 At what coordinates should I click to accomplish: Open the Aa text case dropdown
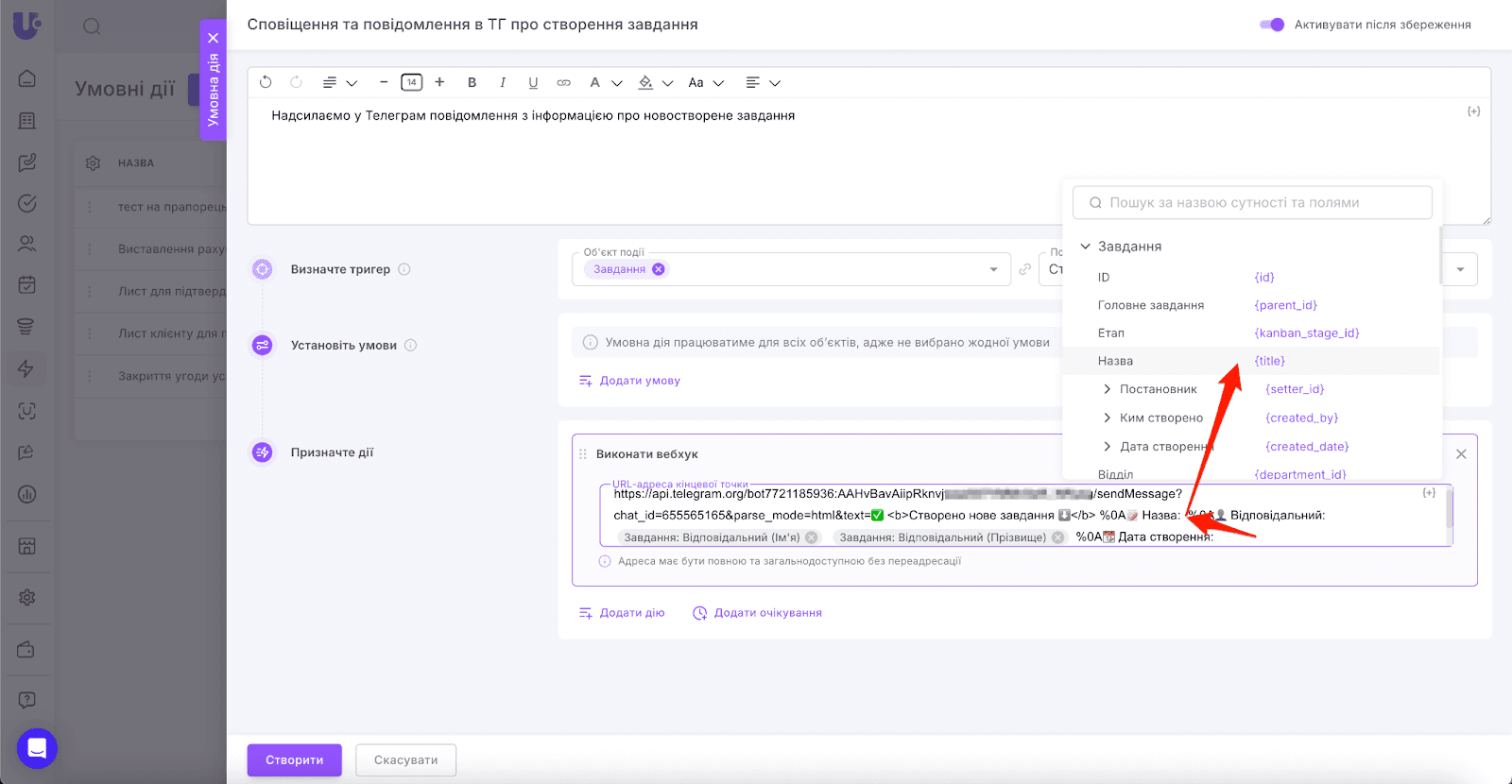pos(705,82)
